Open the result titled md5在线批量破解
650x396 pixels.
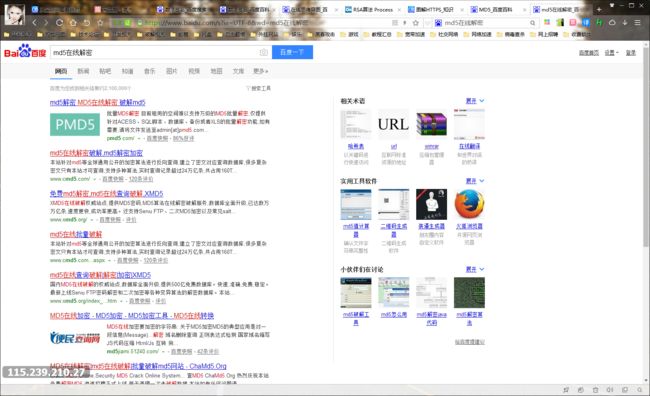(x=76, y=234)
